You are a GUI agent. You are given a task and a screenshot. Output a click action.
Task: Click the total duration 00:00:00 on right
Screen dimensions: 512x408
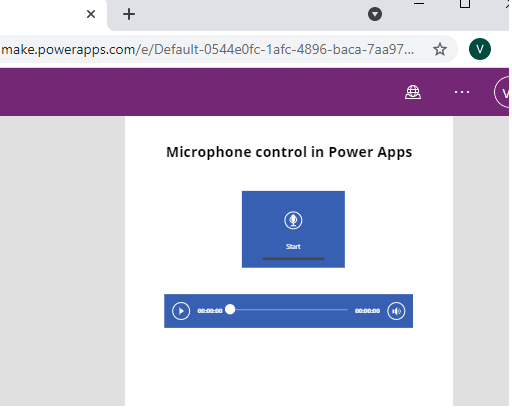coord(367,311)
